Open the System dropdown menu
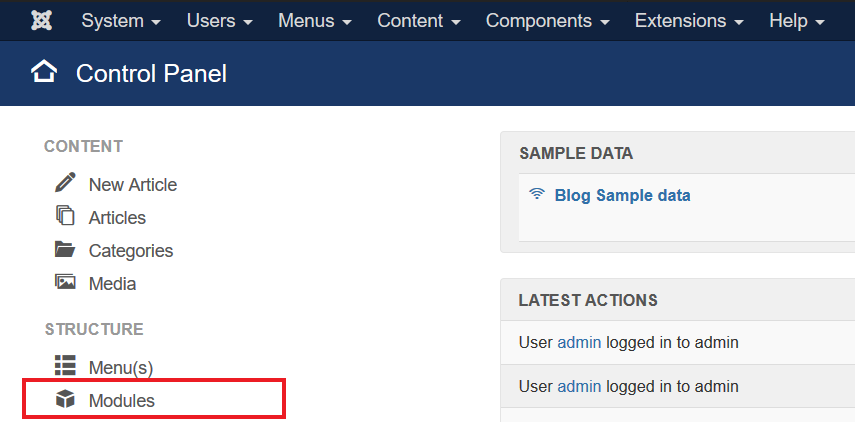Viewport: 855px width, 422px height. point(122,21)
